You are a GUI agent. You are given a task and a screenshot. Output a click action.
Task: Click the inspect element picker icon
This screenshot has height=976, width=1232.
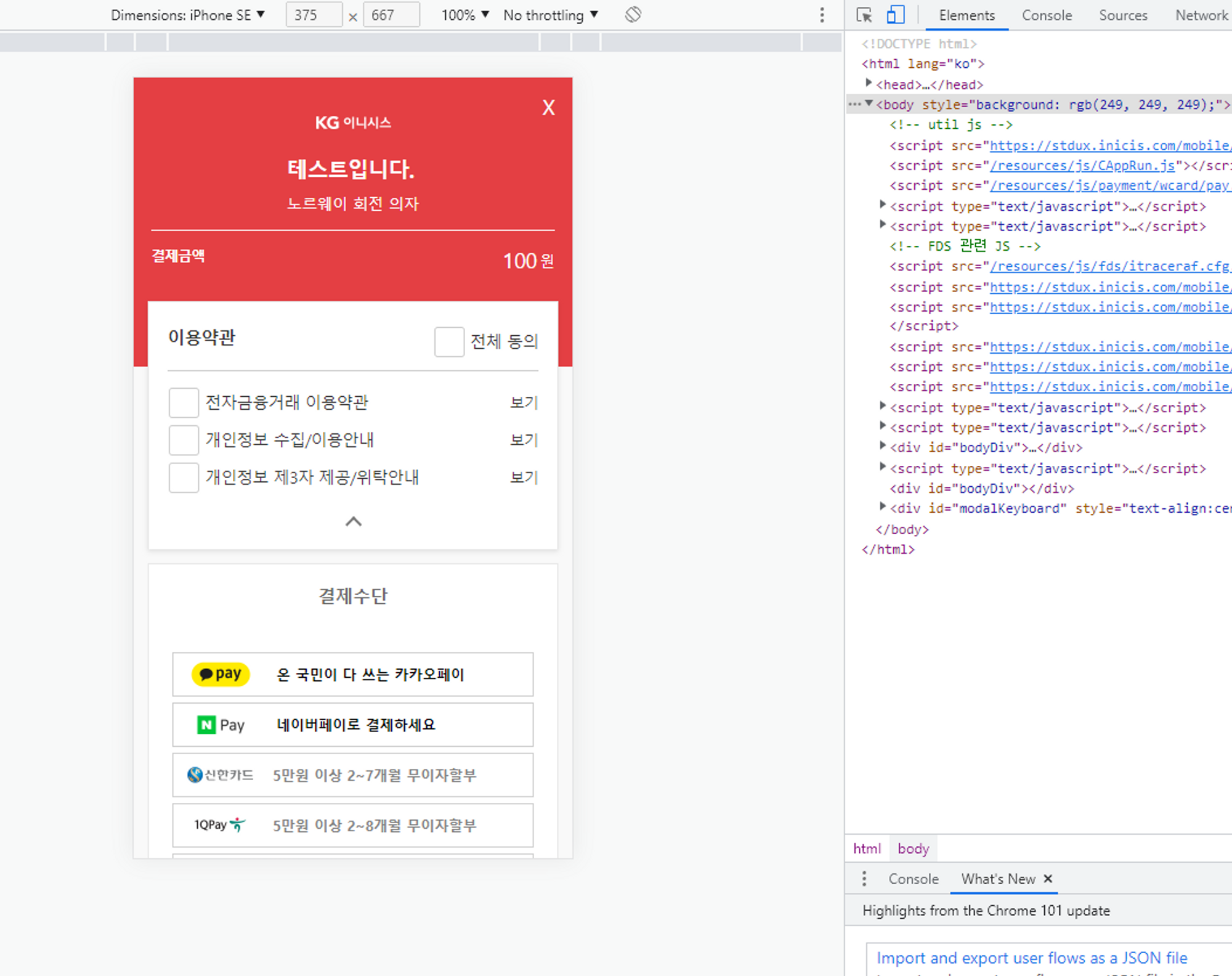864,15
